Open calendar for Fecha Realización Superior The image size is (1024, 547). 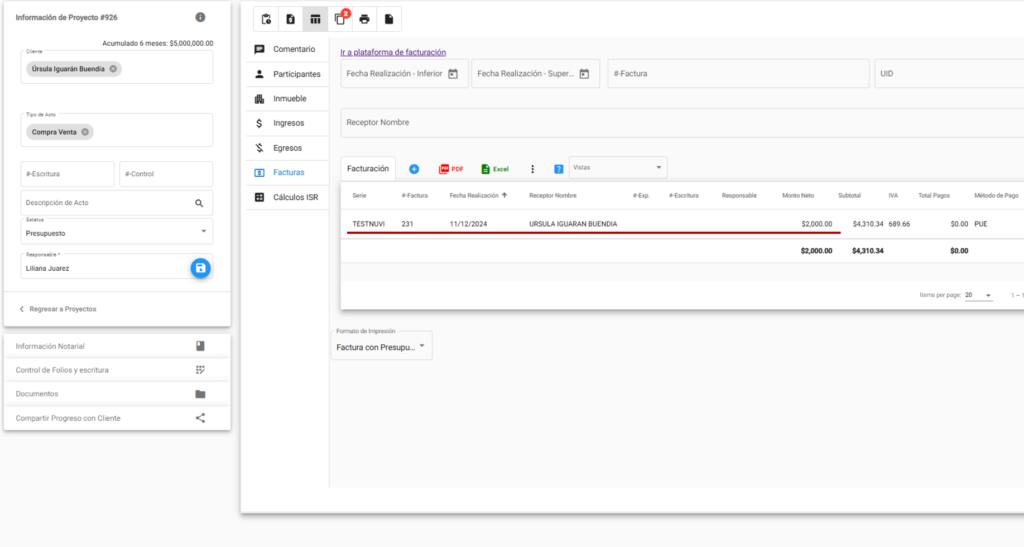584,74
